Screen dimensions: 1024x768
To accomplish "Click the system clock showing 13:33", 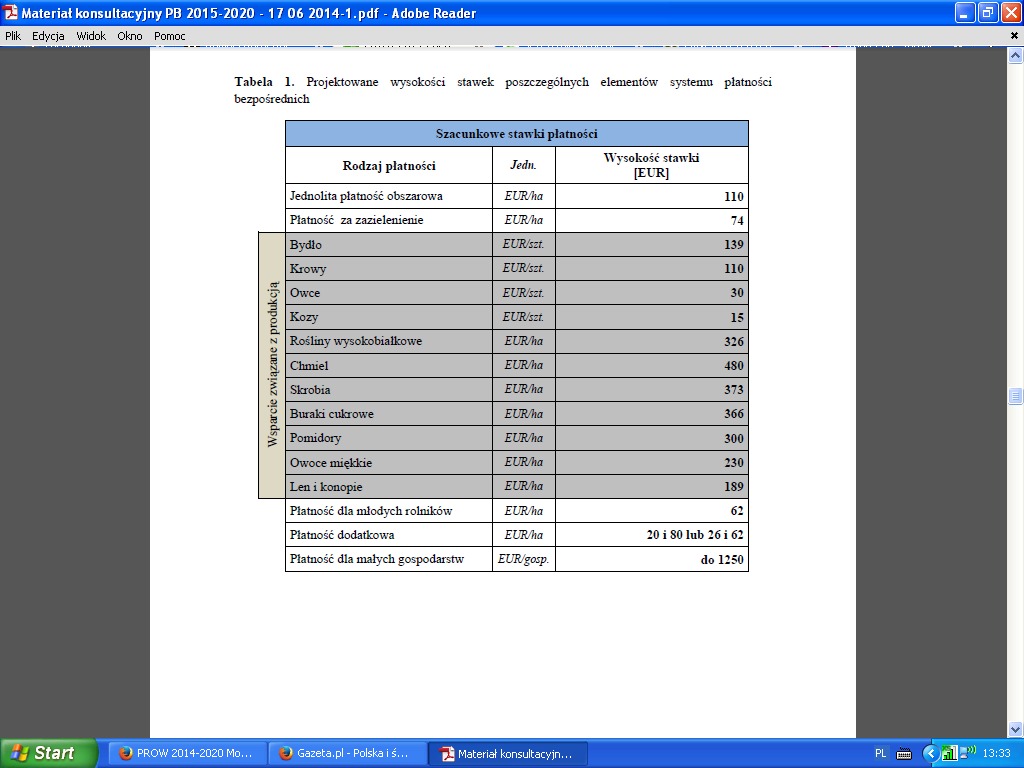I will (x=997, y=753).
